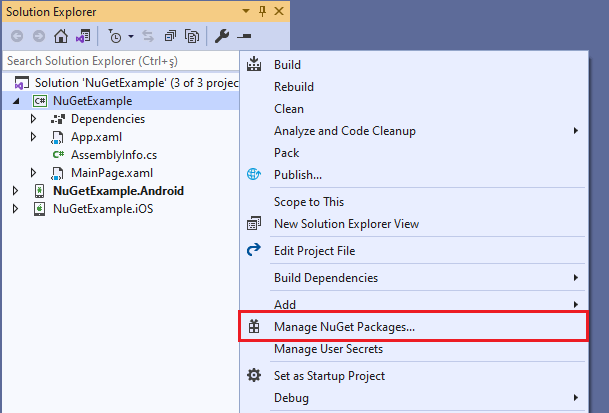Collapse the NuGetExample project node
The image size is (609, 413).
(16, 101)
